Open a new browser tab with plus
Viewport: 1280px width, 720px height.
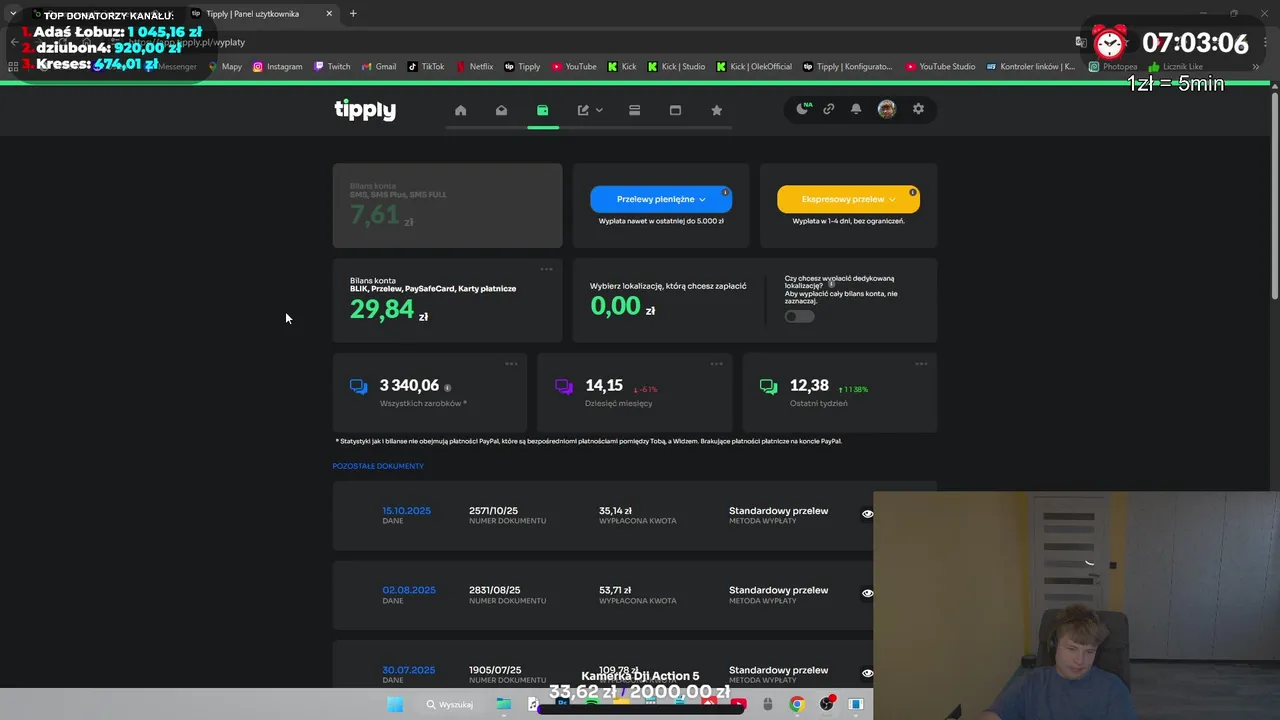click(353, 14)
